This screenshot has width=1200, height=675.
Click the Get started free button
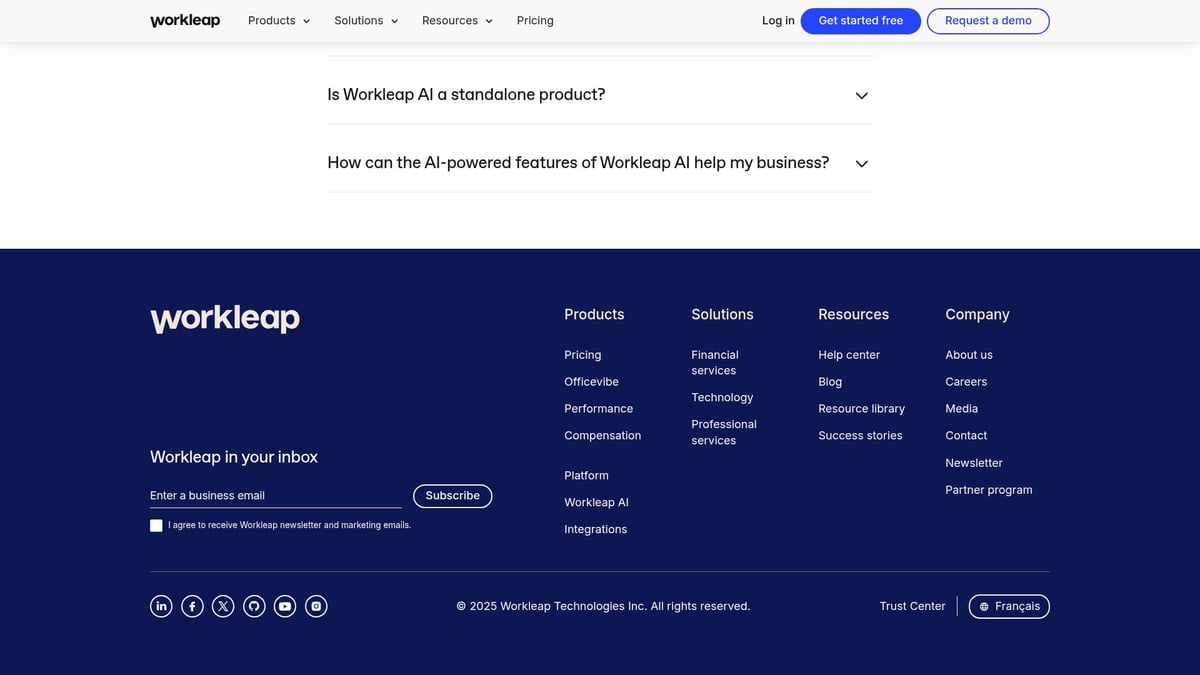860,20
